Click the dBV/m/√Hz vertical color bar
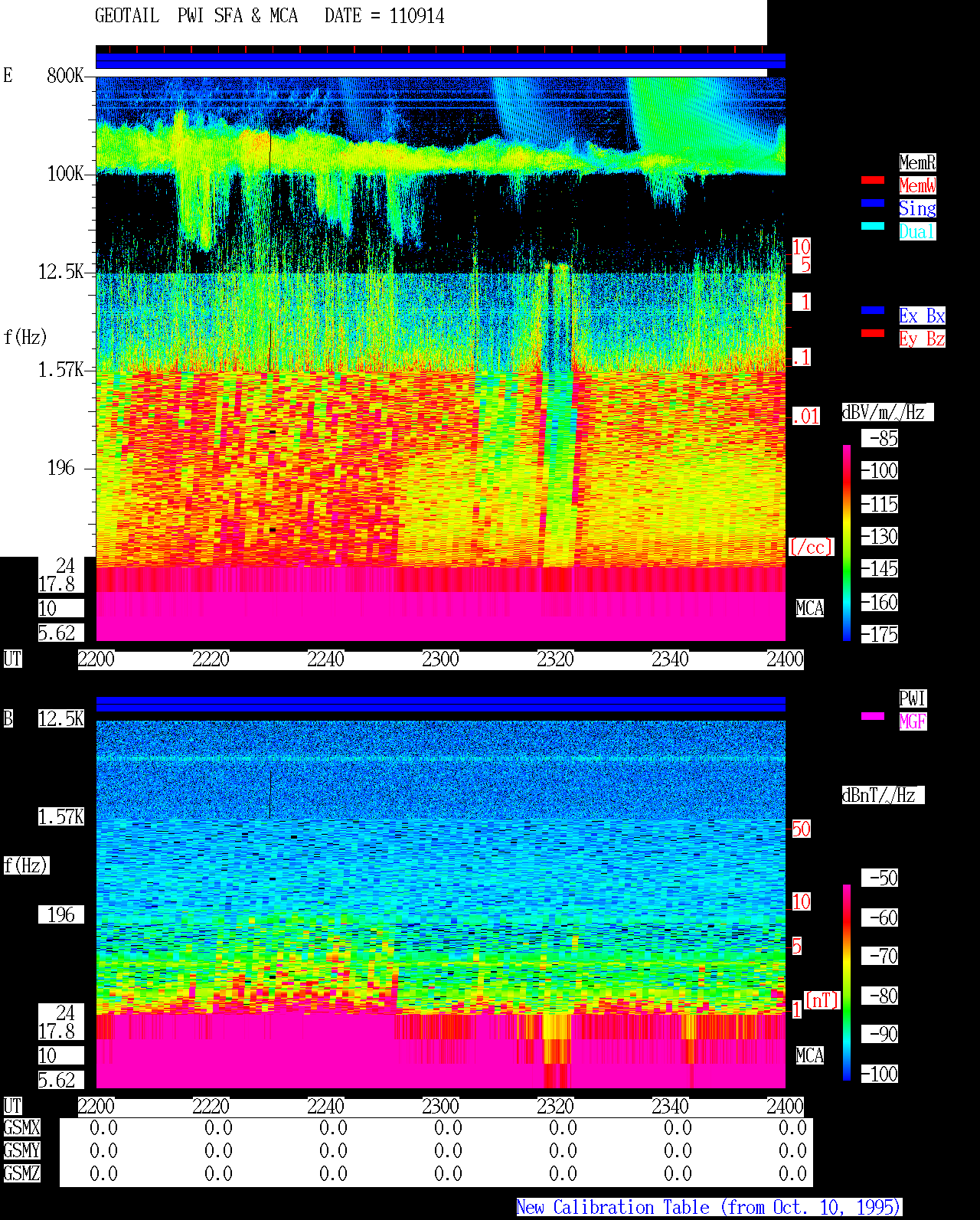The image size is (980, 1220). tap(847, 542)
